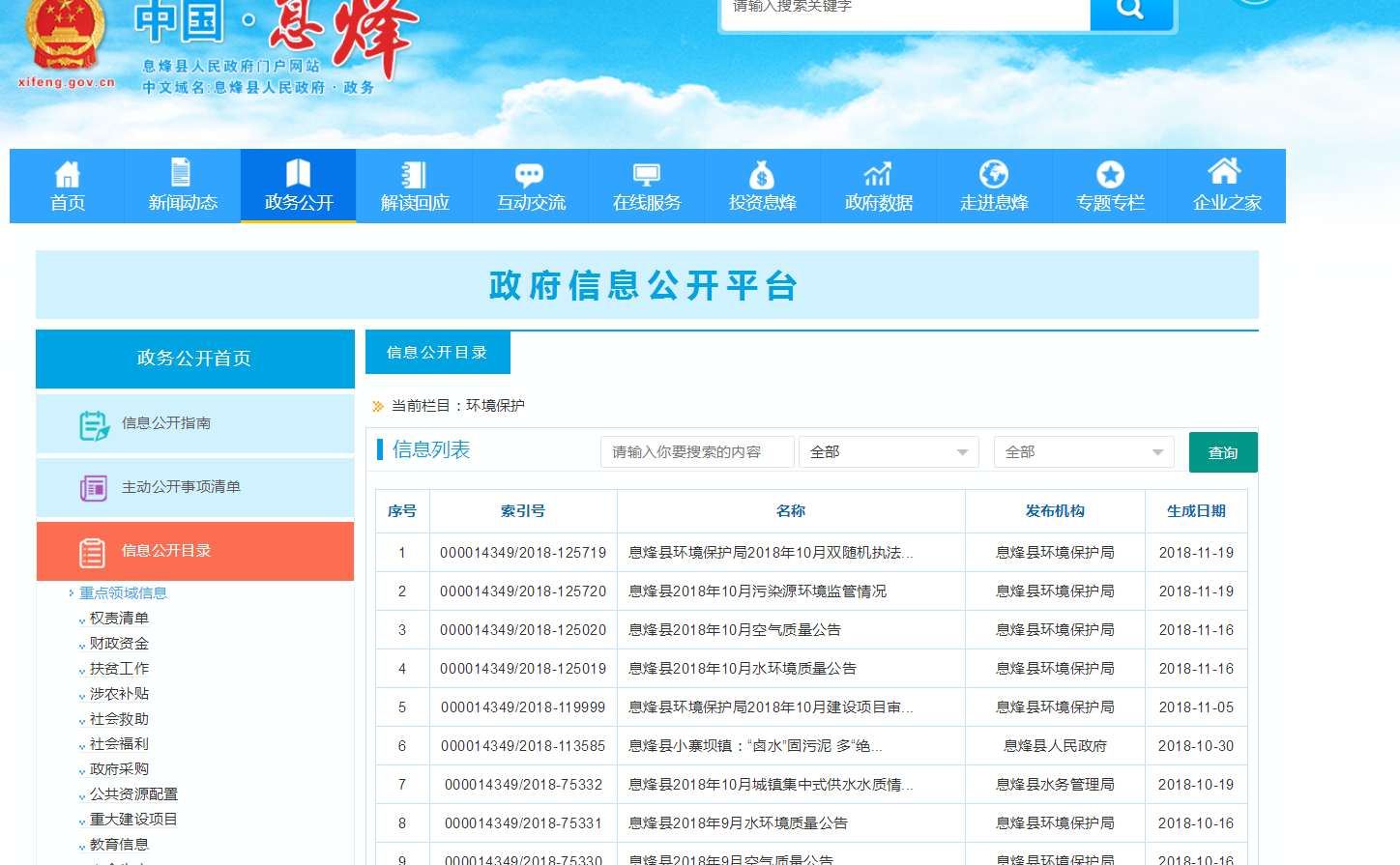This screenshot has height=865, width=1400.
Task: Switch to the 信息公开目录 tab
Action: 437,353
